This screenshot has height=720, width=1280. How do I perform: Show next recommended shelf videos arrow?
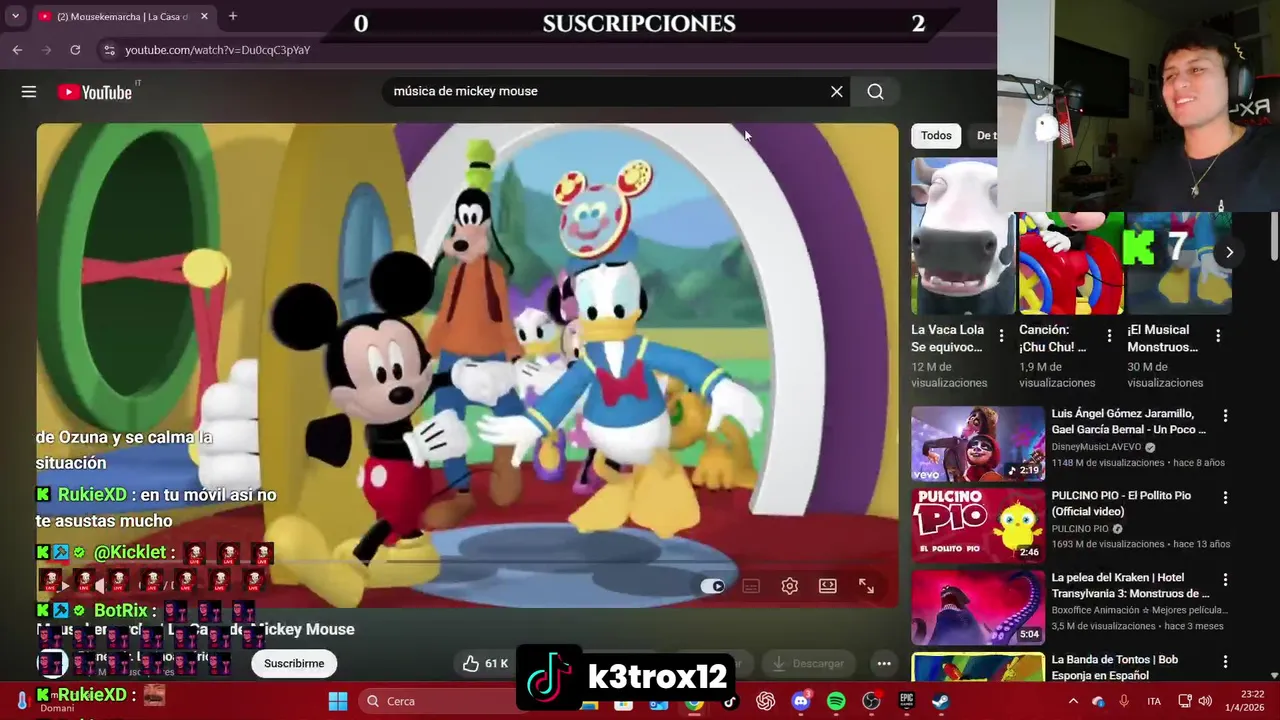point(1229,252)
